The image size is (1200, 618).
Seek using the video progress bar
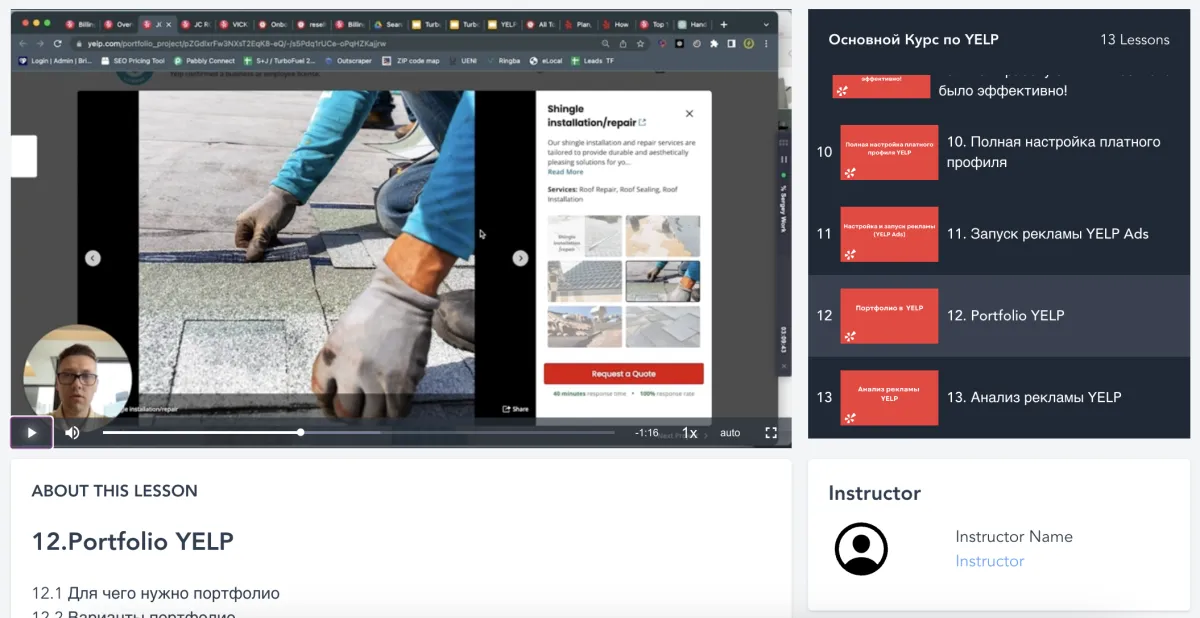358,433
